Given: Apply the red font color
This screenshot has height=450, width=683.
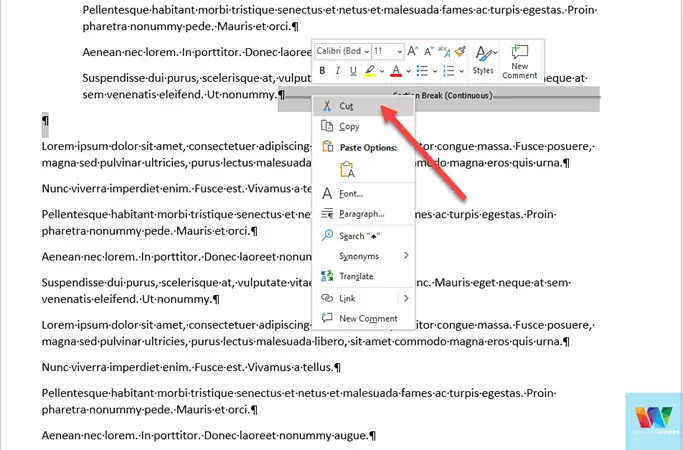Looking at the screenshot, I should pos(396,71).
